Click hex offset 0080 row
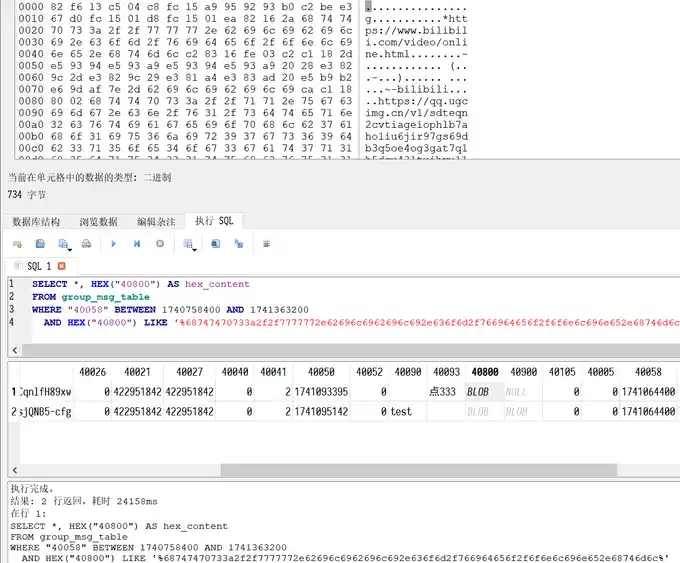680x563 pixels. (185, 101)
